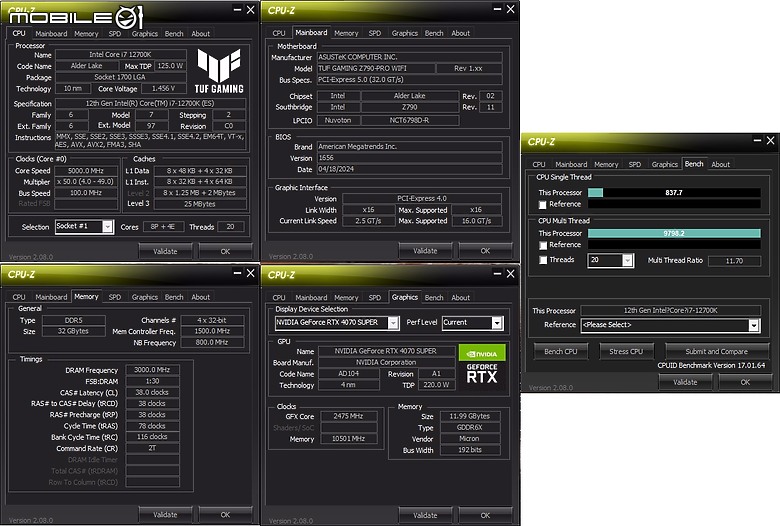Click Bench CPU button
This screenshot has height=526, width=780.
[561, 351]
